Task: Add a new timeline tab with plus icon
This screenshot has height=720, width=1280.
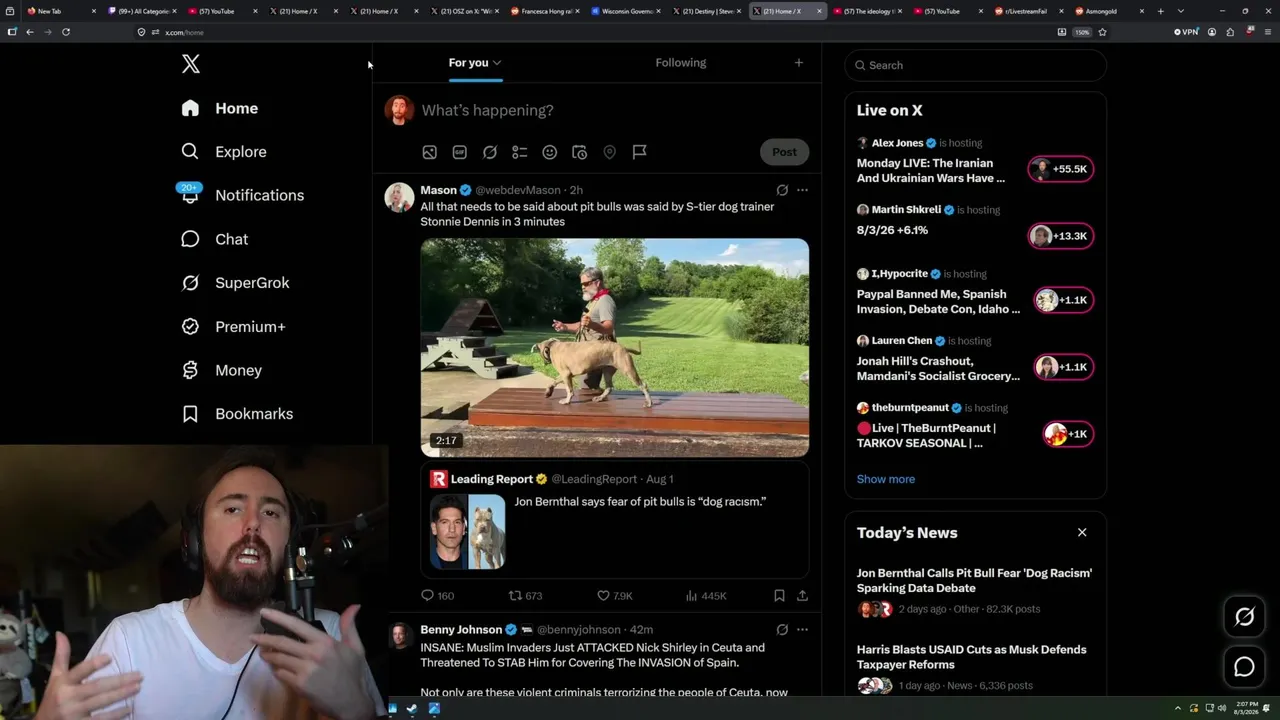Action: click(x=798, y=63)
